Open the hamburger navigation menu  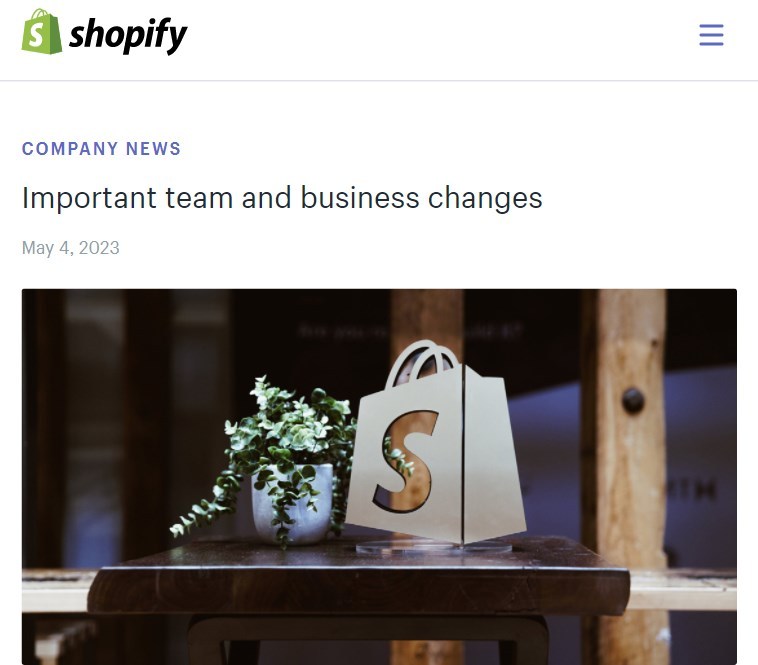click(711, 35)
